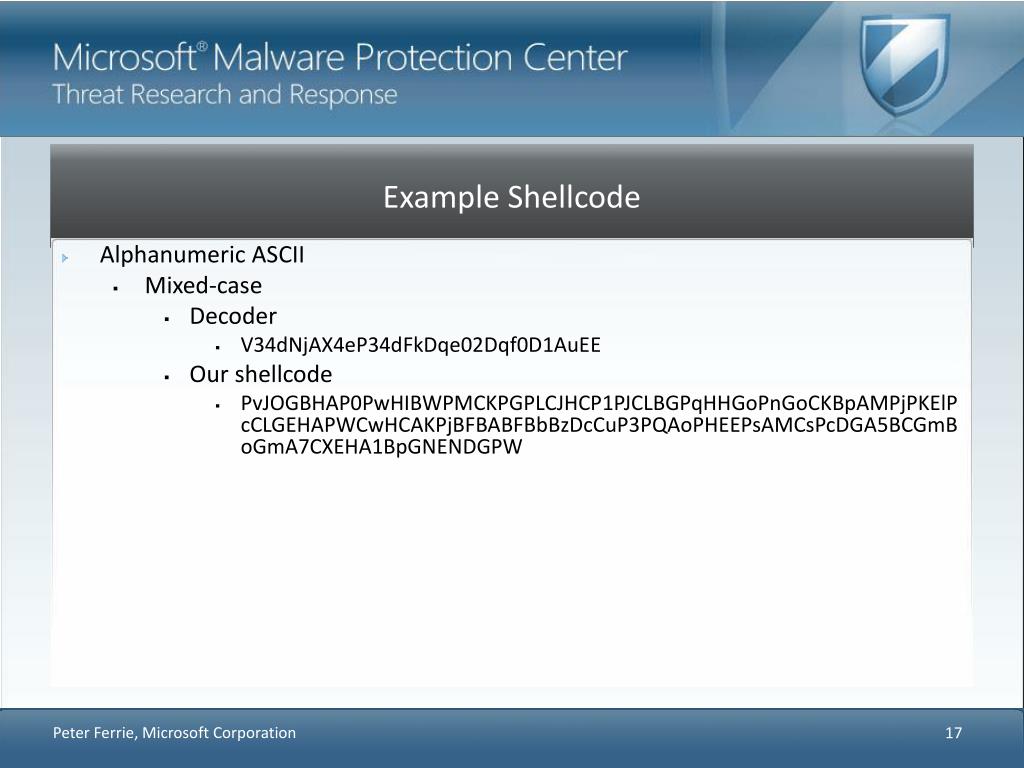Viewport: 1024px width, 768px height.
Task: Click slide number 17 in the footer
Action: coord(953,733)
